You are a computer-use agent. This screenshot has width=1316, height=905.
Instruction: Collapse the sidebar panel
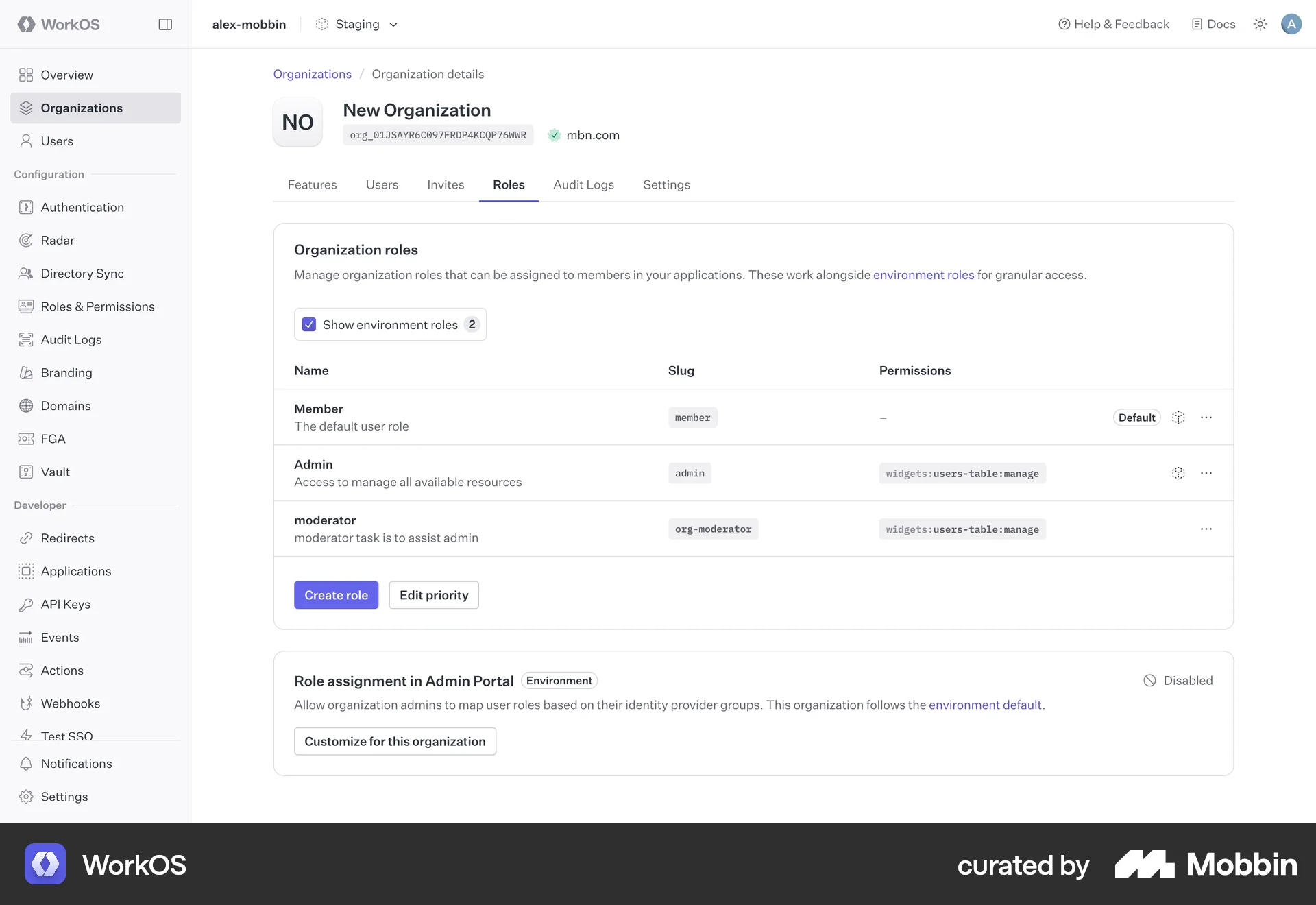click(x=165, y=24)
